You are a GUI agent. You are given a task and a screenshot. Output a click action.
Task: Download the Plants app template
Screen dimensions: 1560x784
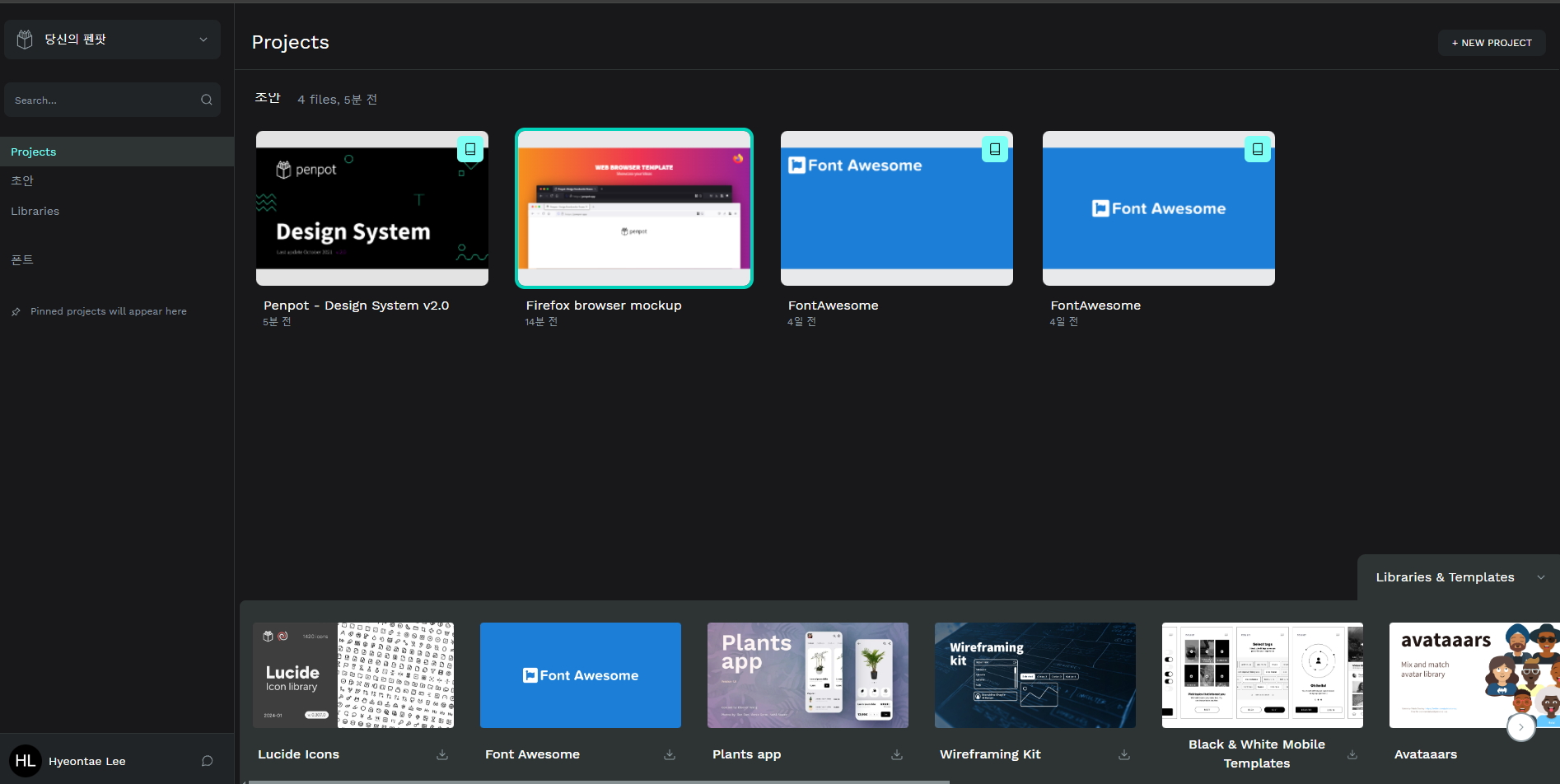897,754
